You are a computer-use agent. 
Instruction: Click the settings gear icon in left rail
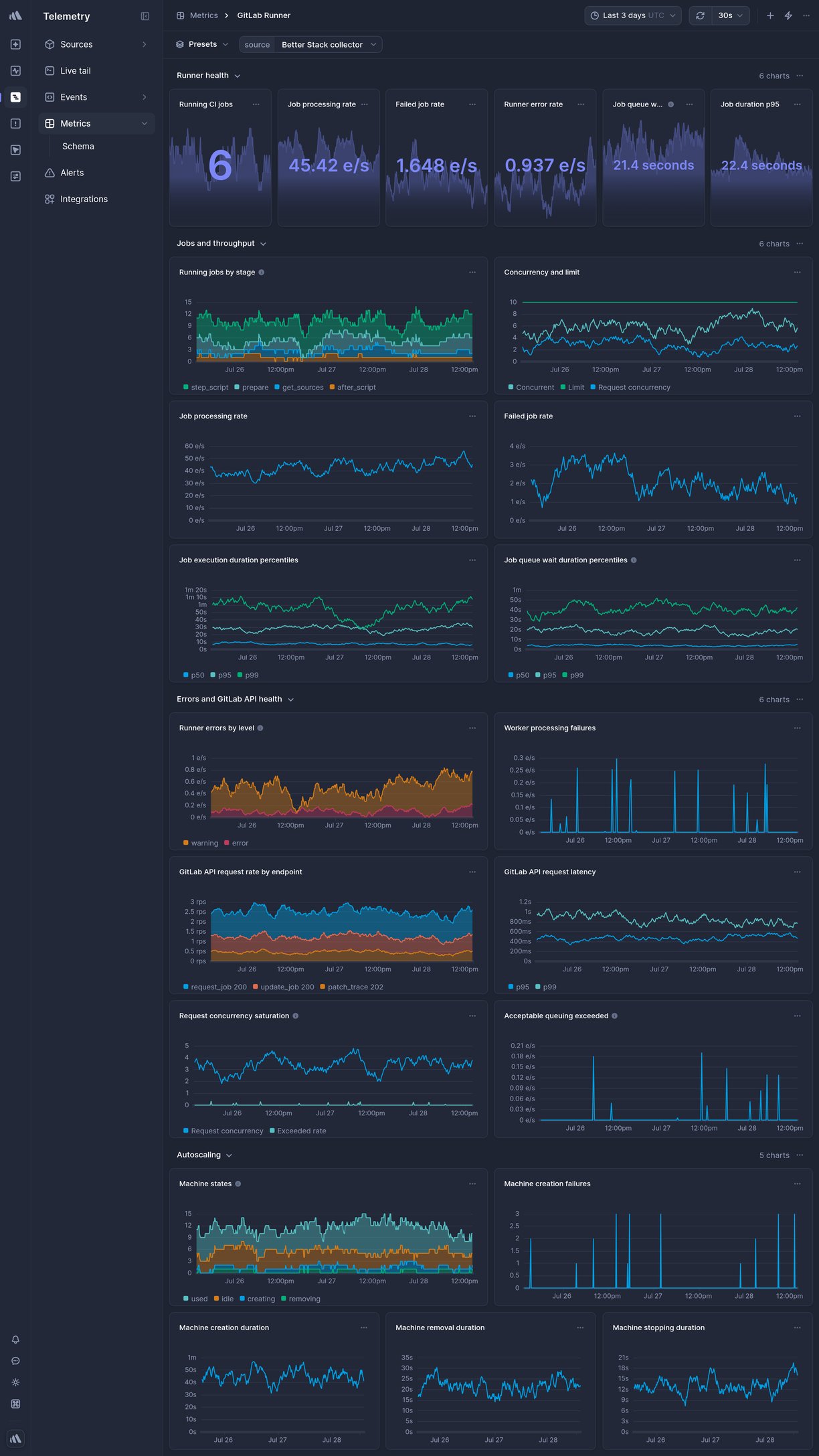pyautogui.click(x=15, y=1382)
